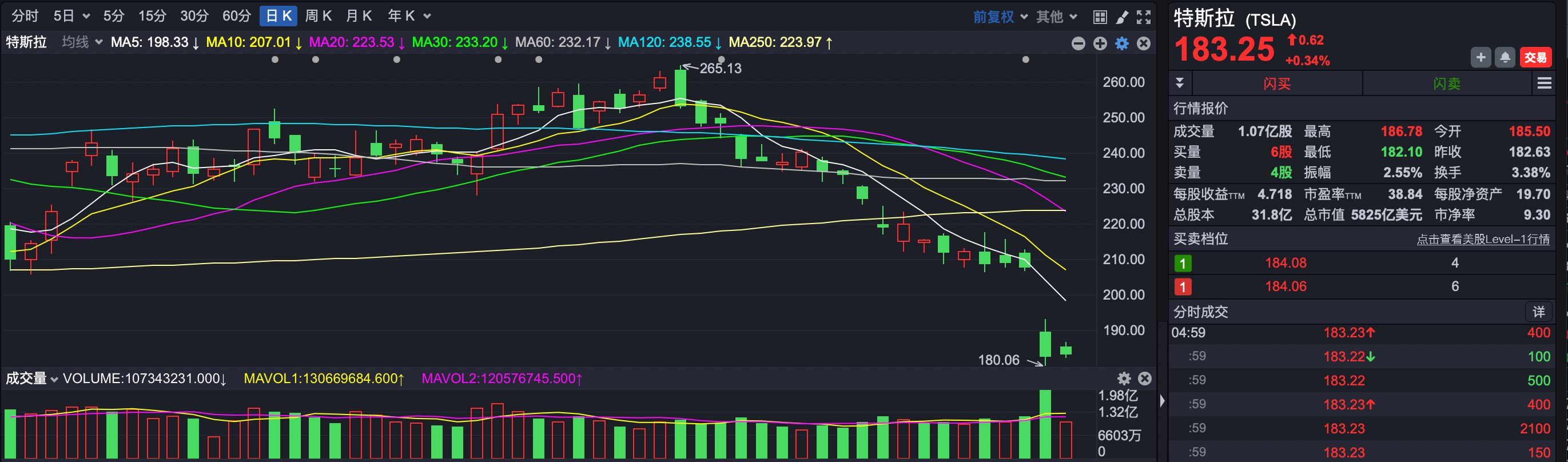This screenshot has width=1568, height=462.
Task: Click the 行情报价 section header
Action: click(1200, 108)
